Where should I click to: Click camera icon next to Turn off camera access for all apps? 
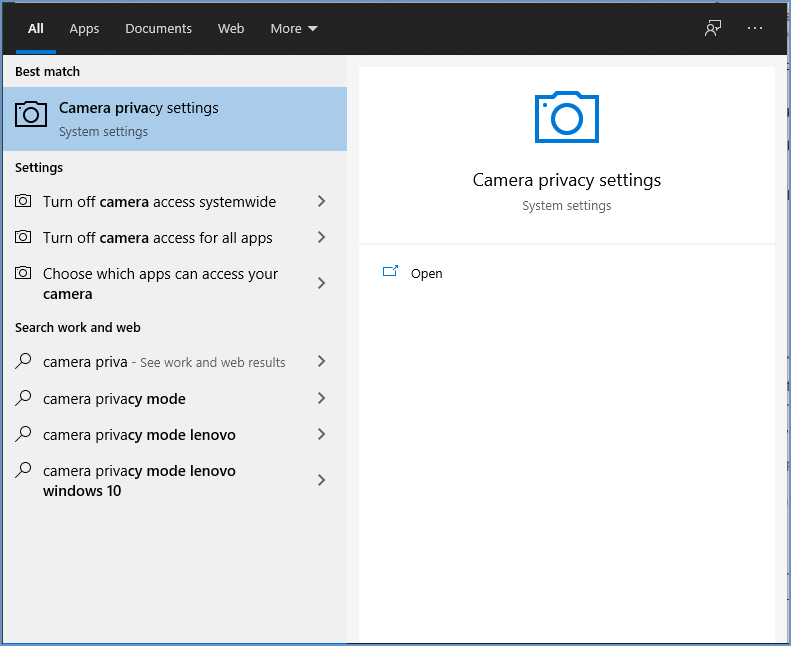click(x=23, y=237)
